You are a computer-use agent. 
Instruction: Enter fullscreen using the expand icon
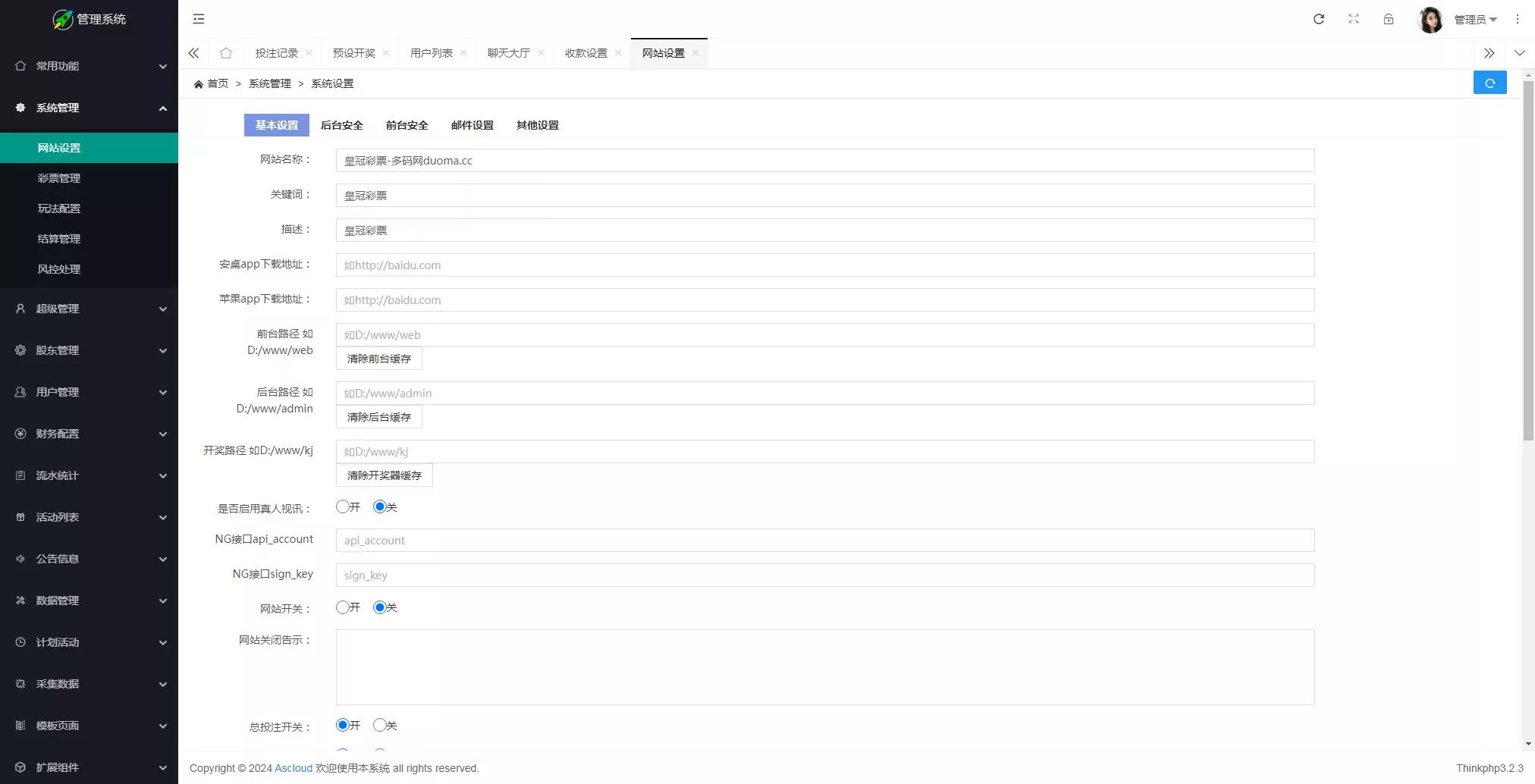1354,19
